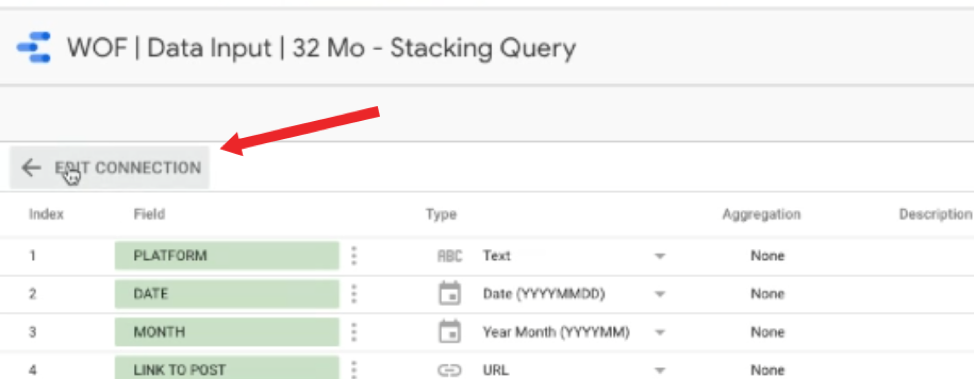Click the None aggregation for LINK TO POST
The width and height of the screenshot is (974, 379).
click(x=767, y=370)
